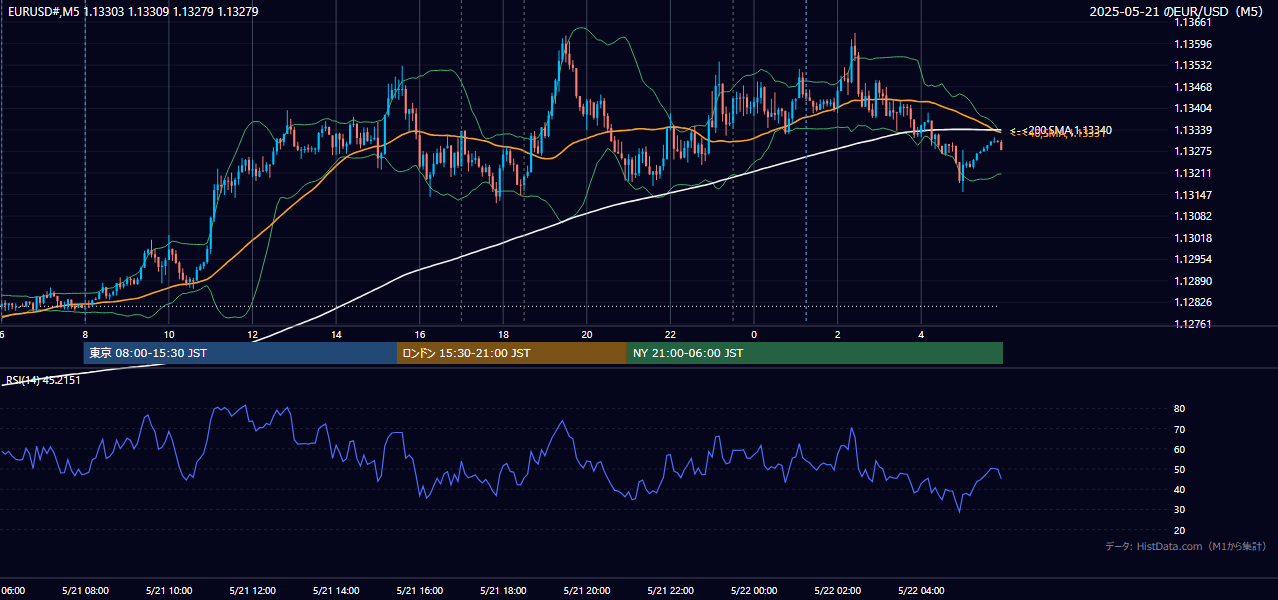This screenshot has width=1278, height=600.
Task: Select the ロンドン 15:30-21:00 JST session bar
Action: click(512, 353)
